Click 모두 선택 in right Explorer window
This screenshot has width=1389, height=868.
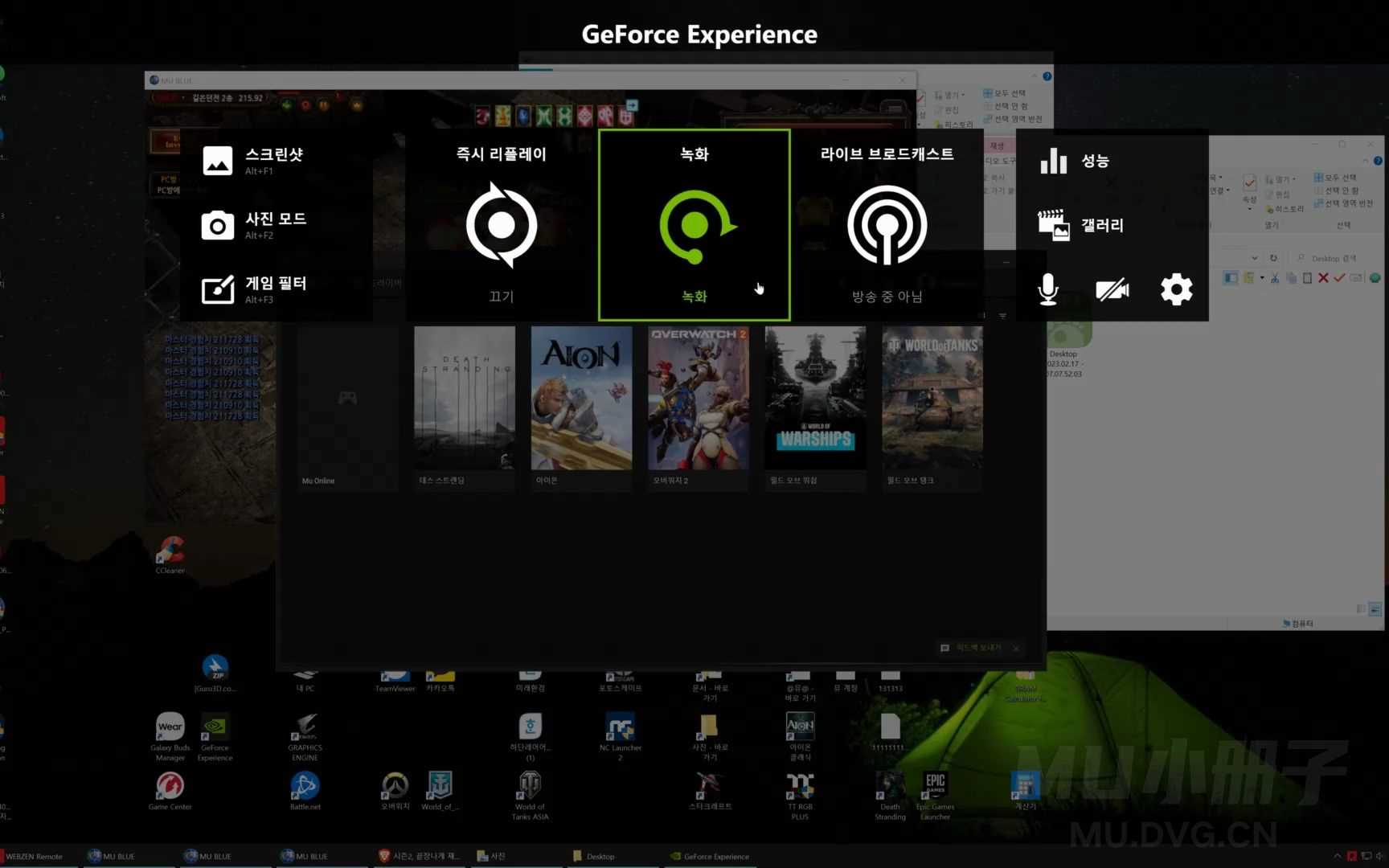click(x=1335, y=177)
